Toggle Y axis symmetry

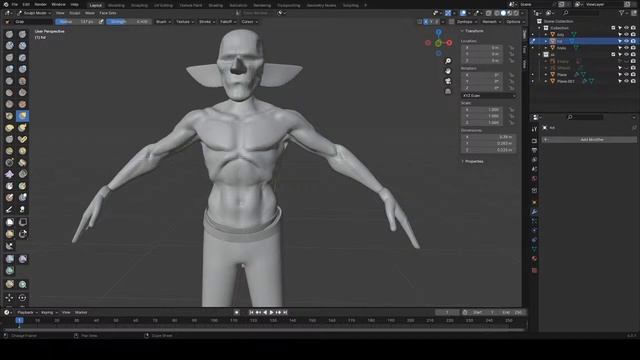[x=431, y=22]
